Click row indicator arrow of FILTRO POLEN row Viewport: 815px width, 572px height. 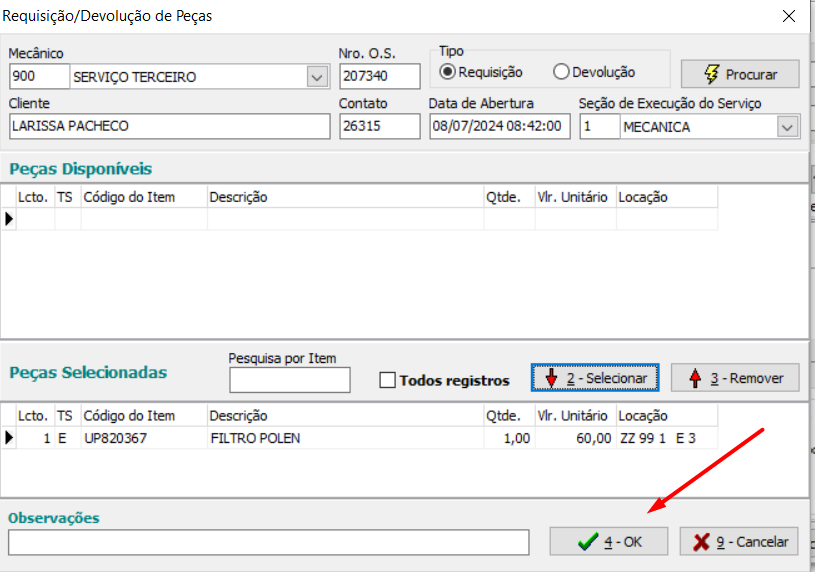tap(9, 438)
